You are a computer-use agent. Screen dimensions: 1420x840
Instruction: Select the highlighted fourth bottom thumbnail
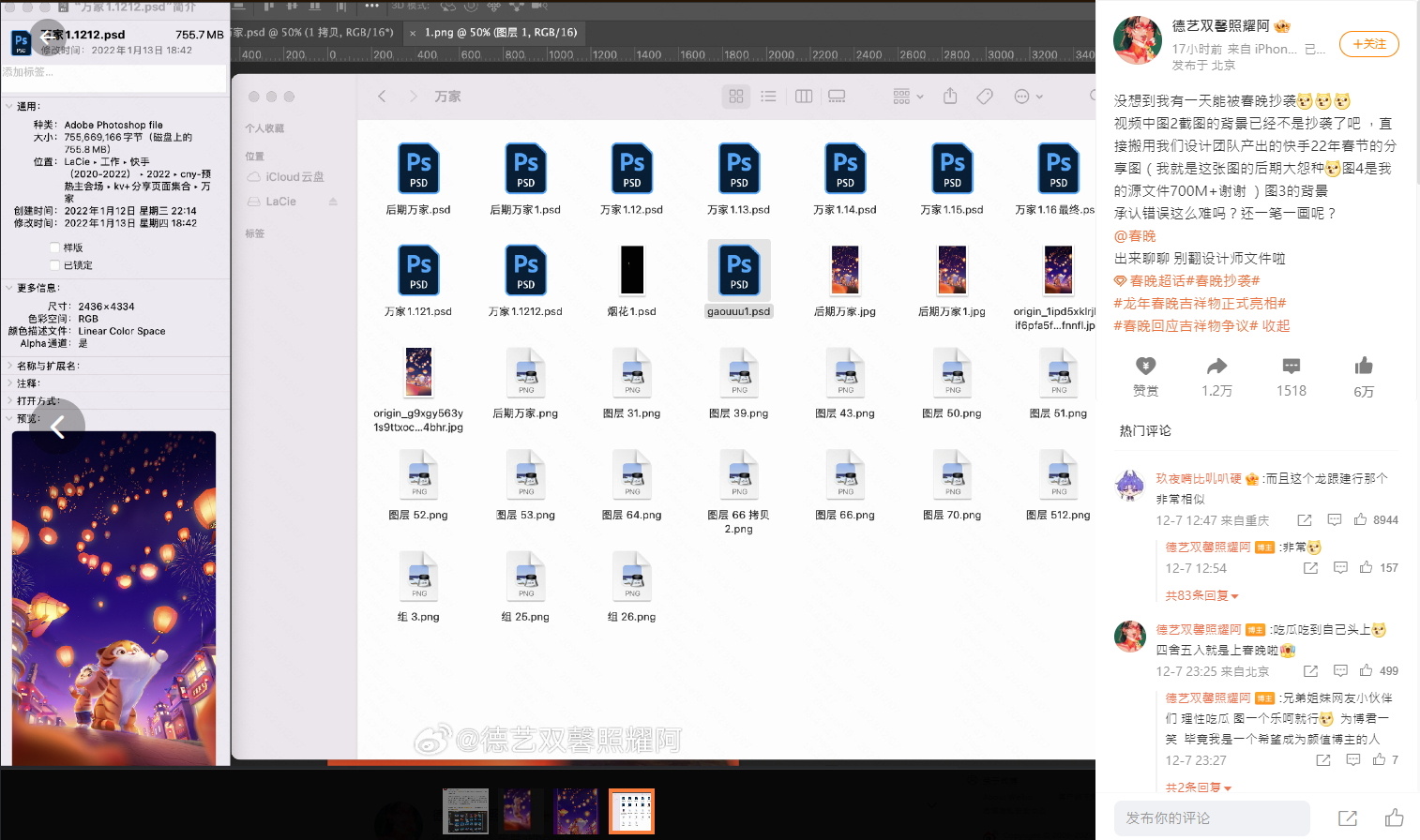(x=631, y=811)
